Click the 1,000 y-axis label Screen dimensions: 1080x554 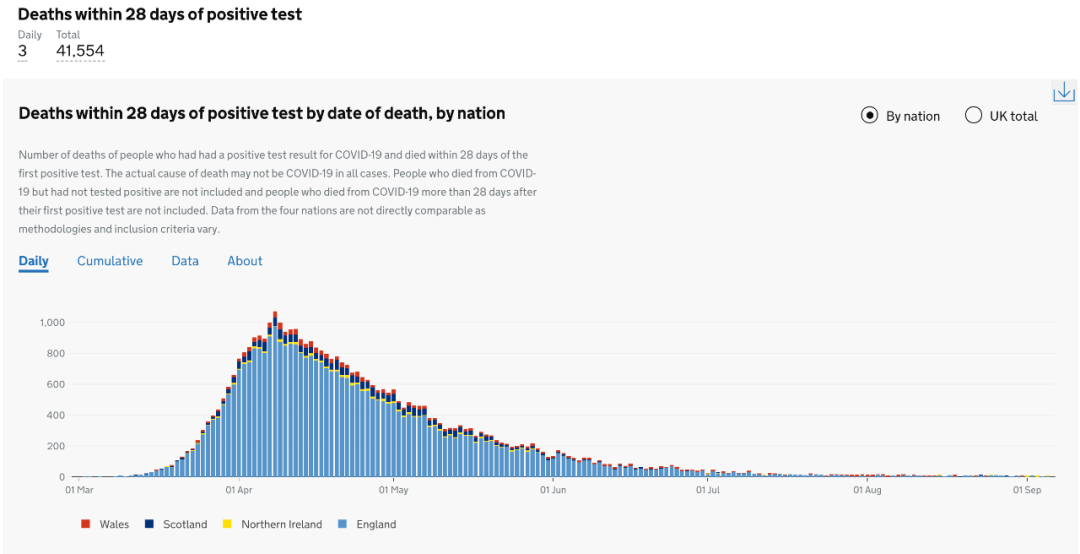(52, 322)
